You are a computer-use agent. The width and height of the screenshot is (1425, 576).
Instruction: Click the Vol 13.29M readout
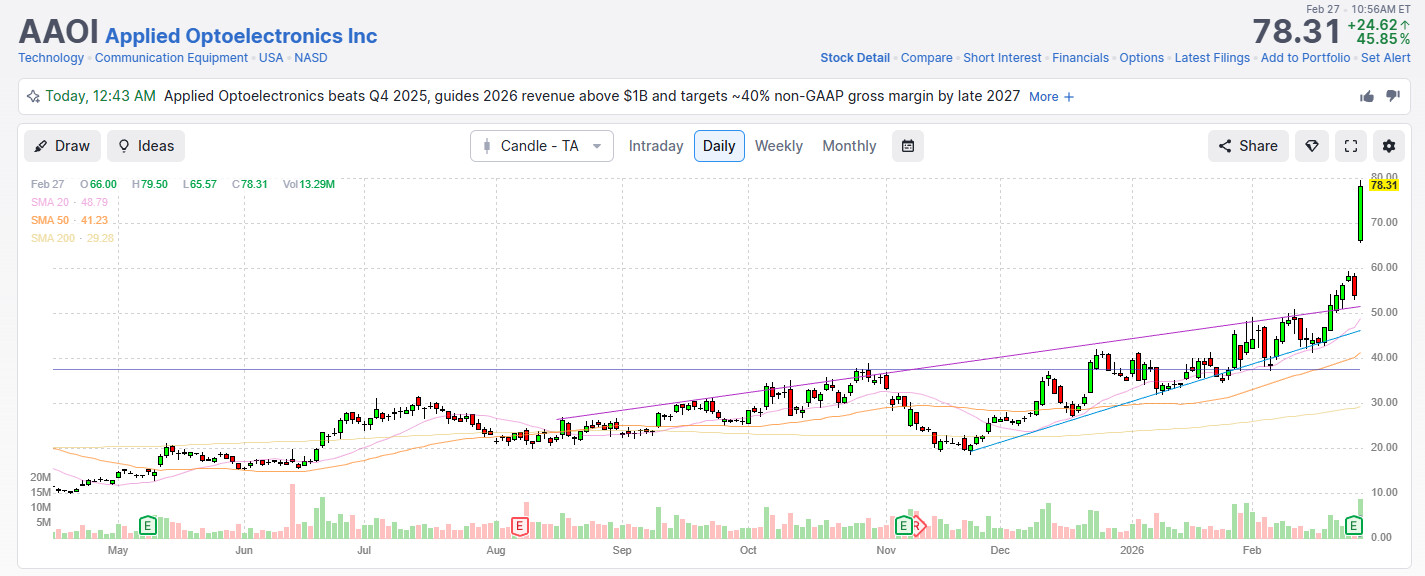tap(308, 184)
